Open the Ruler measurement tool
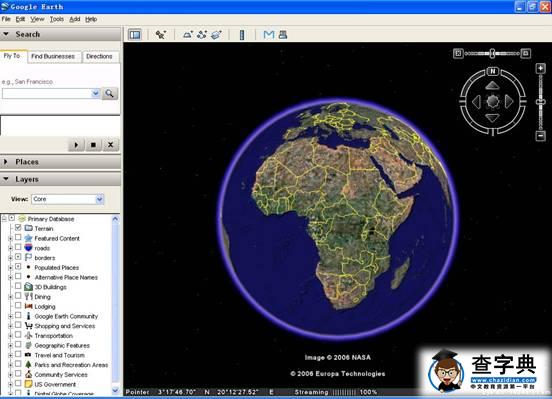 point(242,35)
